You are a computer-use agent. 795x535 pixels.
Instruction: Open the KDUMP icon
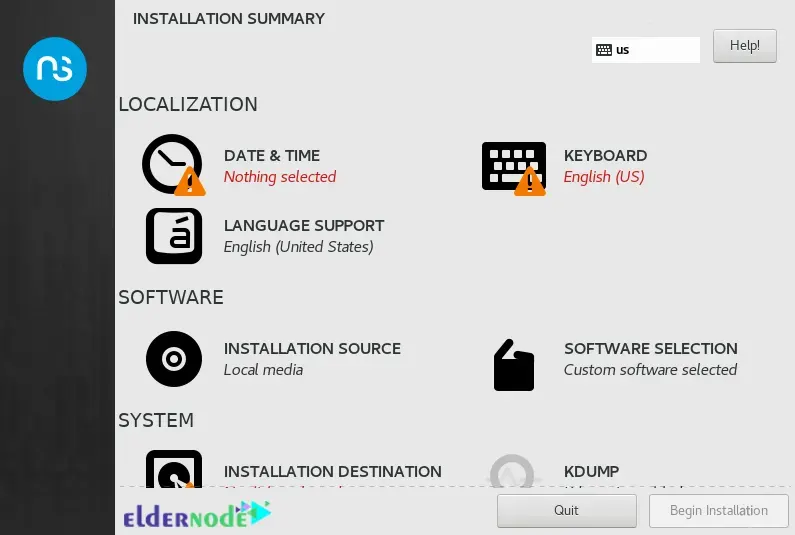[512, 472]
